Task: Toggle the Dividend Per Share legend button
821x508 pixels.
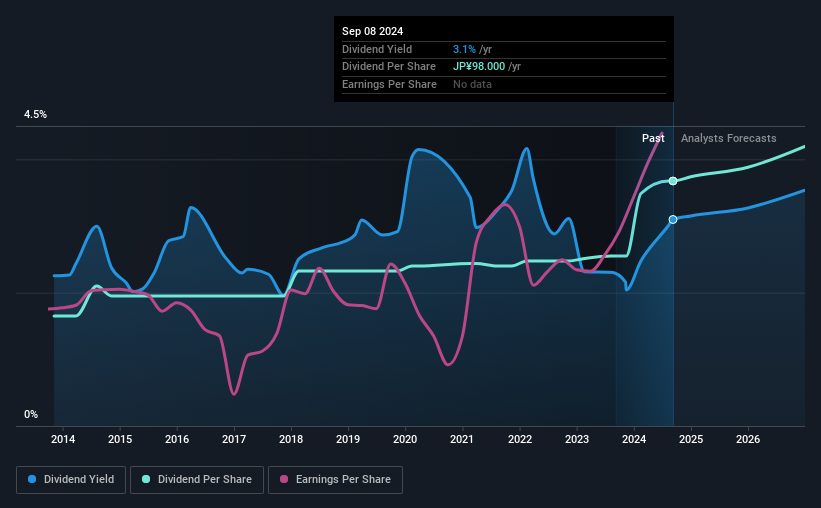Action: click(197, 480)
